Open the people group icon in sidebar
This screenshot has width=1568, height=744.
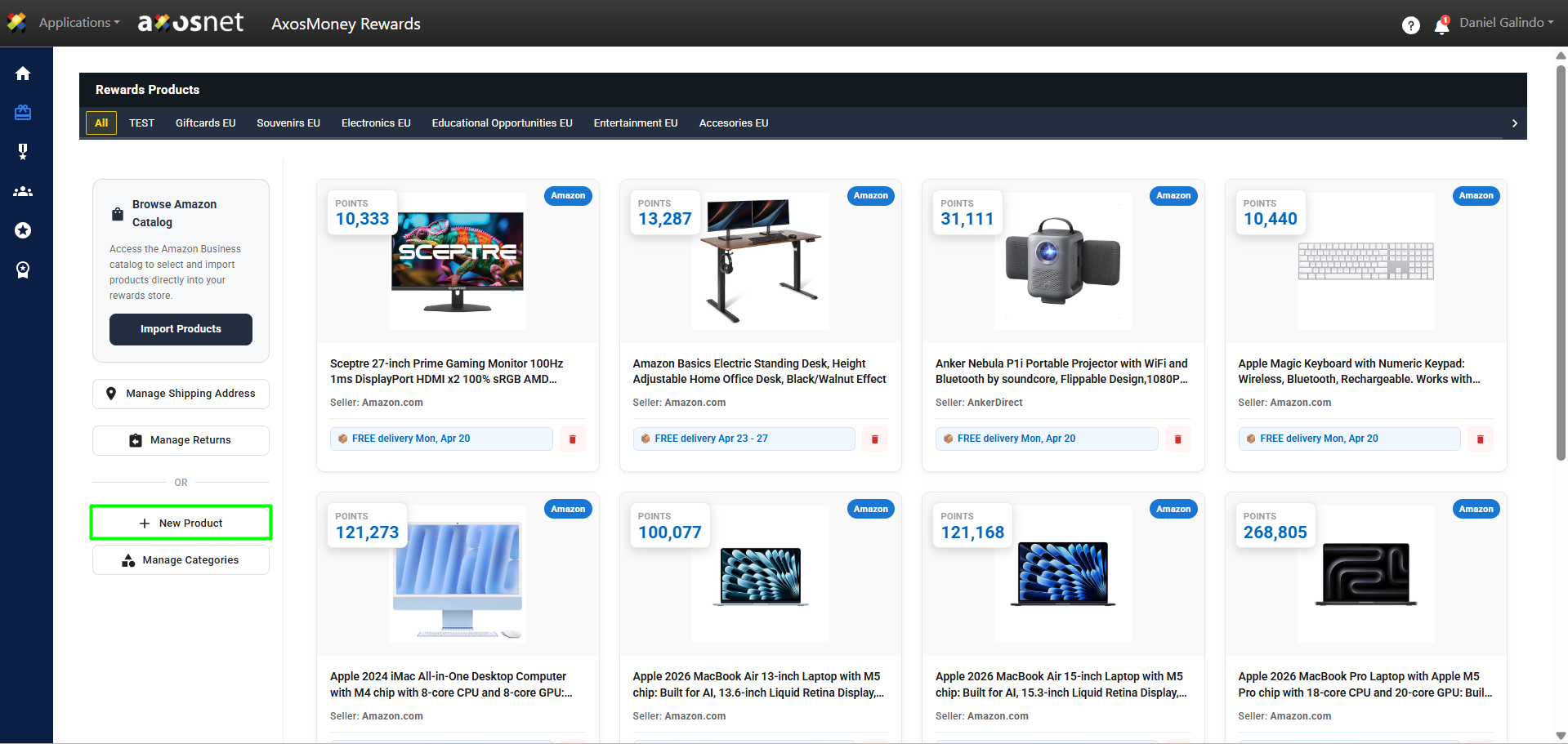[x=23, y=191]
